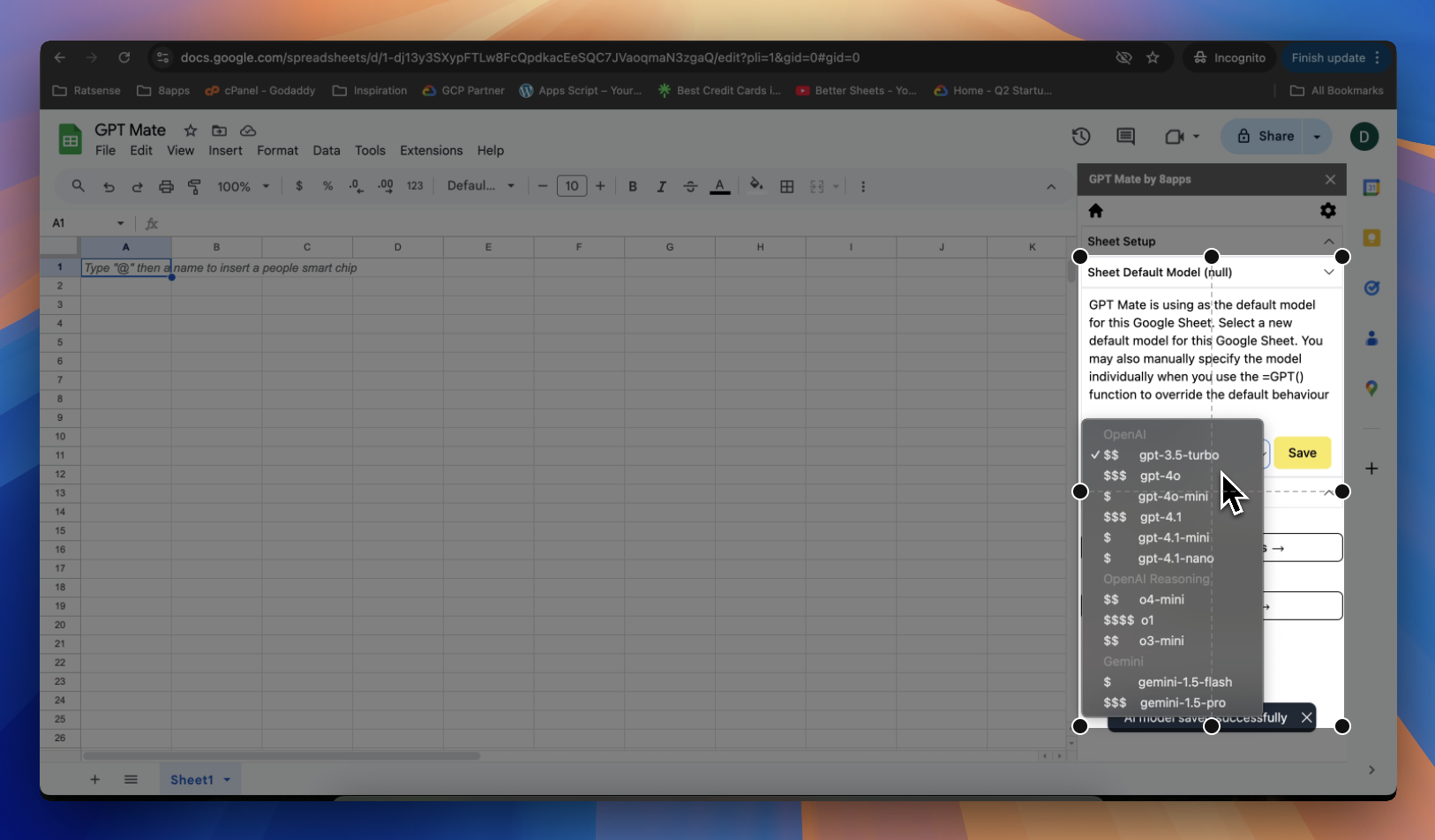Choose gpt-4o-mini model option
Screen dimensions: 1435x840
coord(1172,496)
